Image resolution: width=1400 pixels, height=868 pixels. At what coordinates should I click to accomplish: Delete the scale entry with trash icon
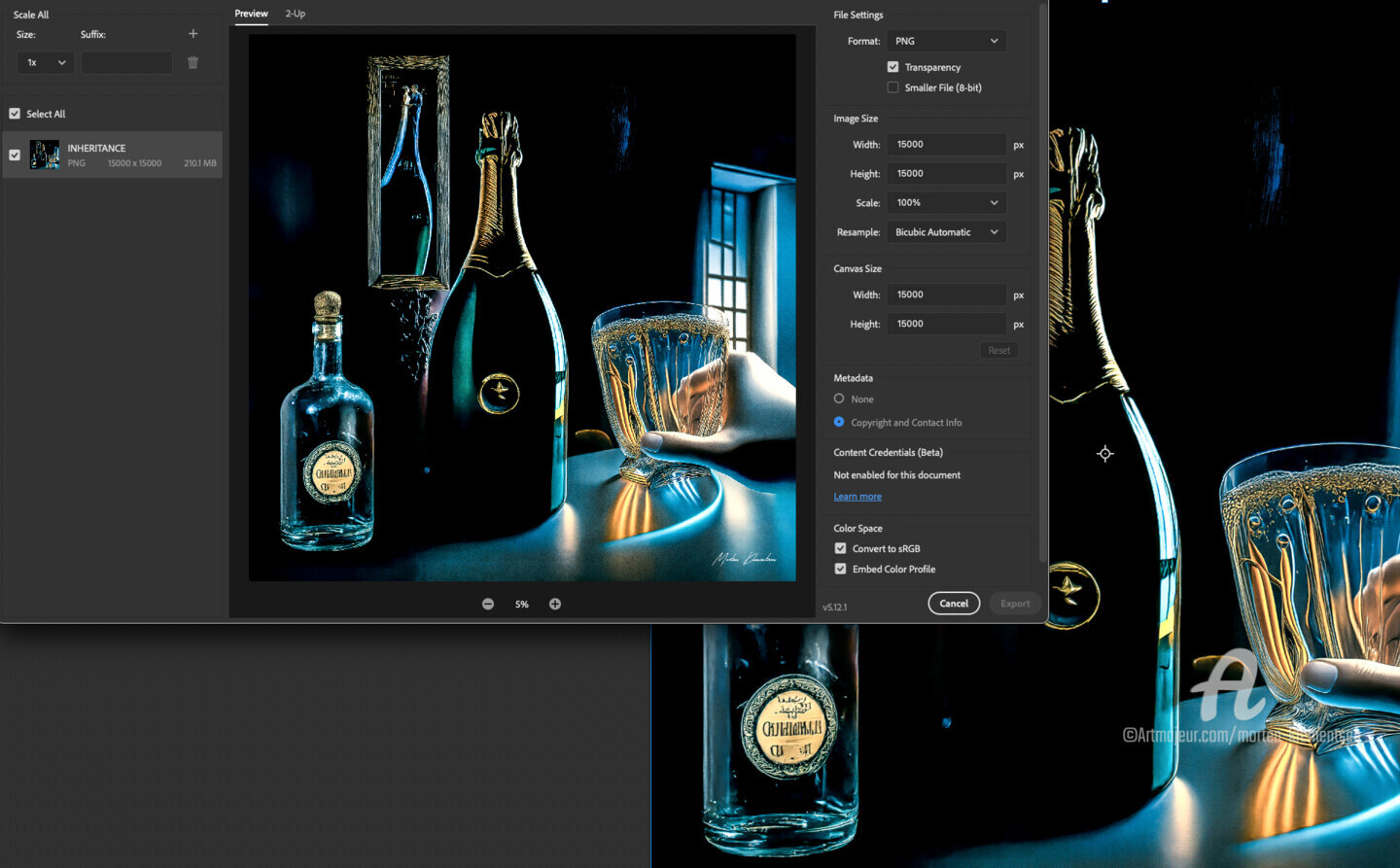(x=192, y=62)
